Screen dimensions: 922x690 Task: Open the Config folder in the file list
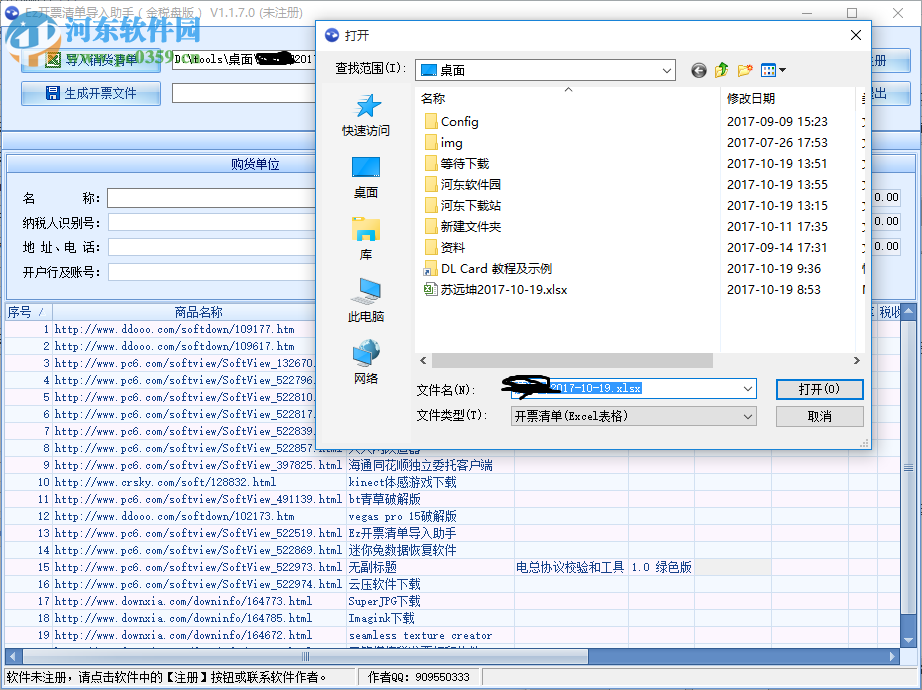tap(463, 120)
